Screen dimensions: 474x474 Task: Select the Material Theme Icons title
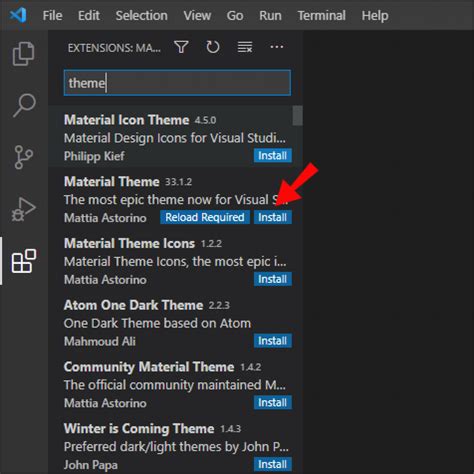(129, 243)
